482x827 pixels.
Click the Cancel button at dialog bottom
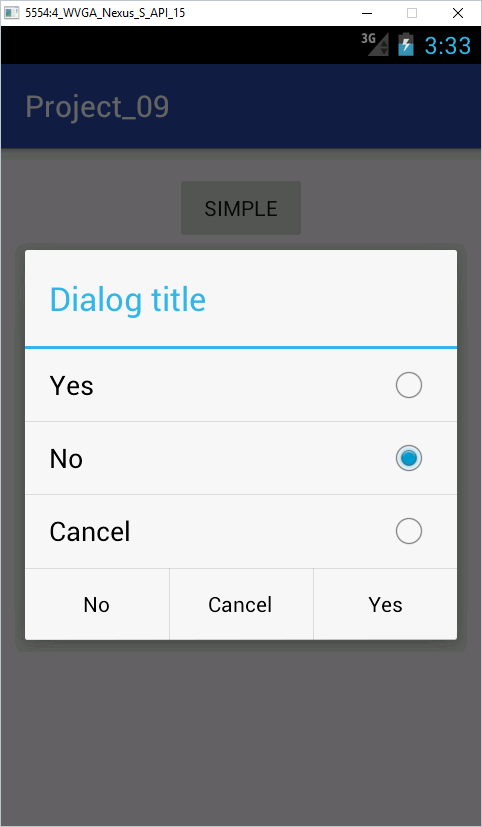pyautogui.click(x=241, y=604)
